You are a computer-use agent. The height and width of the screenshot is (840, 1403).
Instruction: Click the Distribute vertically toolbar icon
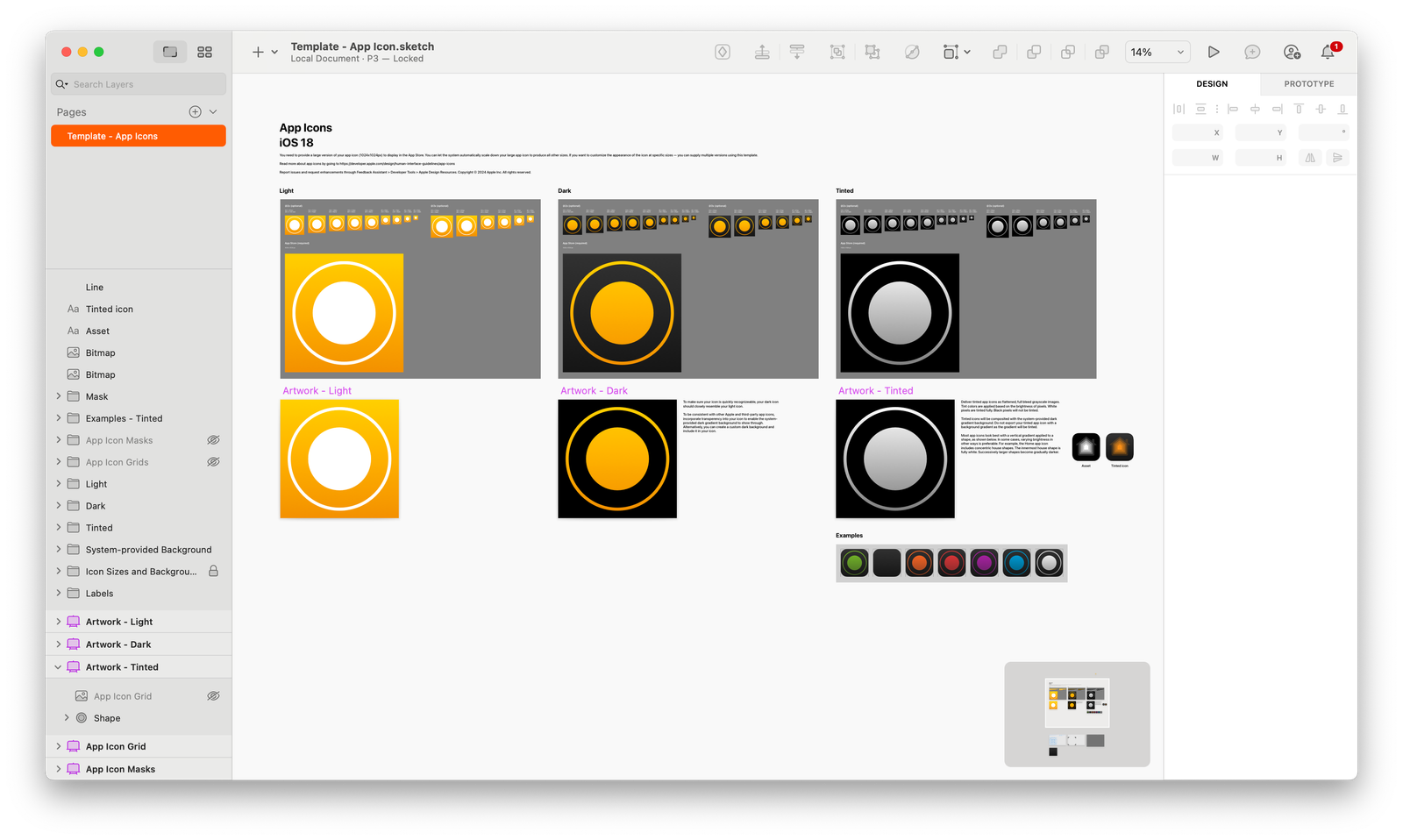796,52
